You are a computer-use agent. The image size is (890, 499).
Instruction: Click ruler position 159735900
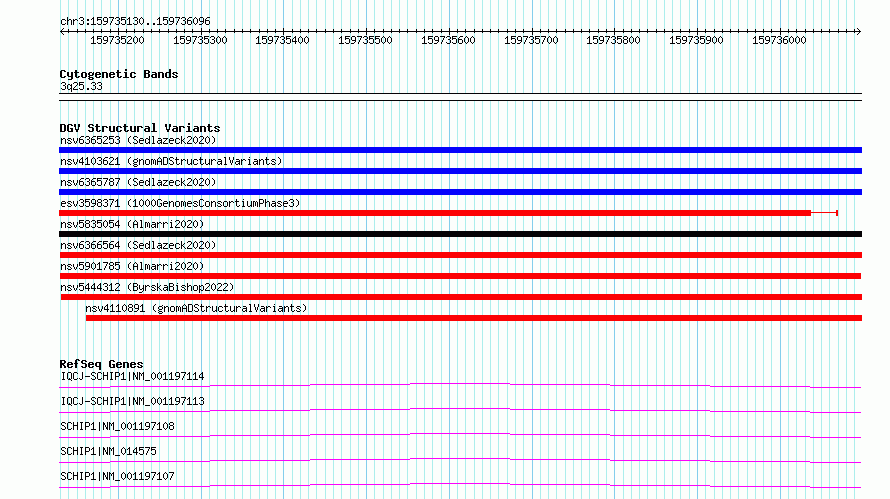(696, 40)
